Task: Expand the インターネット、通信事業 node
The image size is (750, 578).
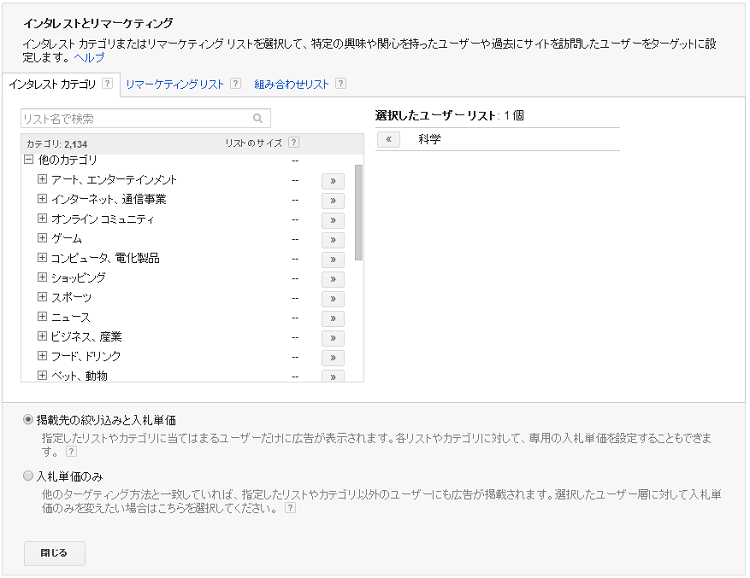Action: pyautogui.click(x=42, y=199)
